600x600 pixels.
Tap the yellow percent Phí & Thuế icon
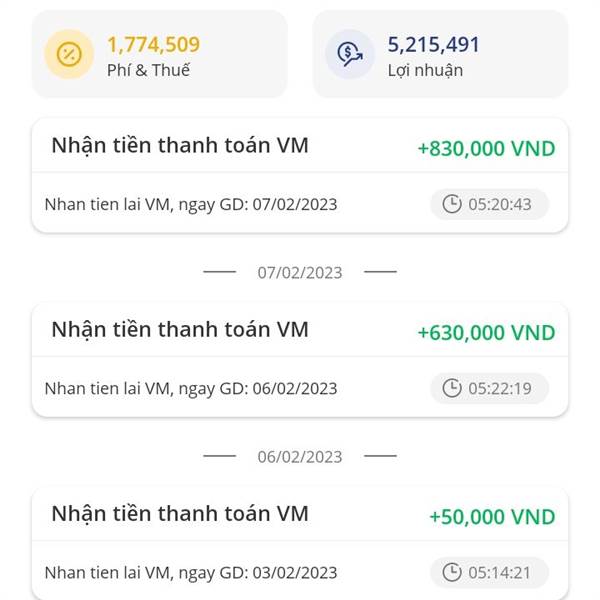(x=69, y=54)
